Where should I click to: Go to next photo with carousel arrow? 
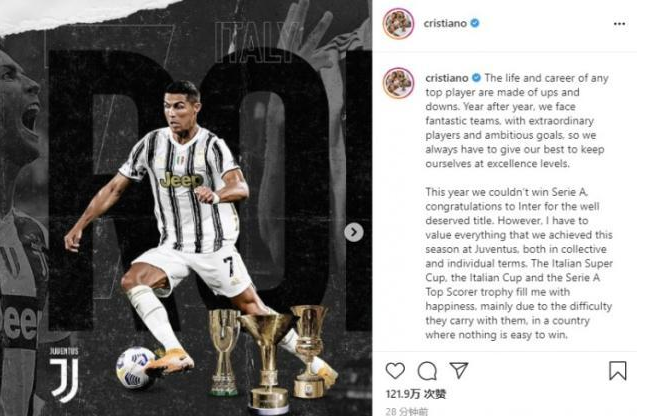[x=354, y=232]
